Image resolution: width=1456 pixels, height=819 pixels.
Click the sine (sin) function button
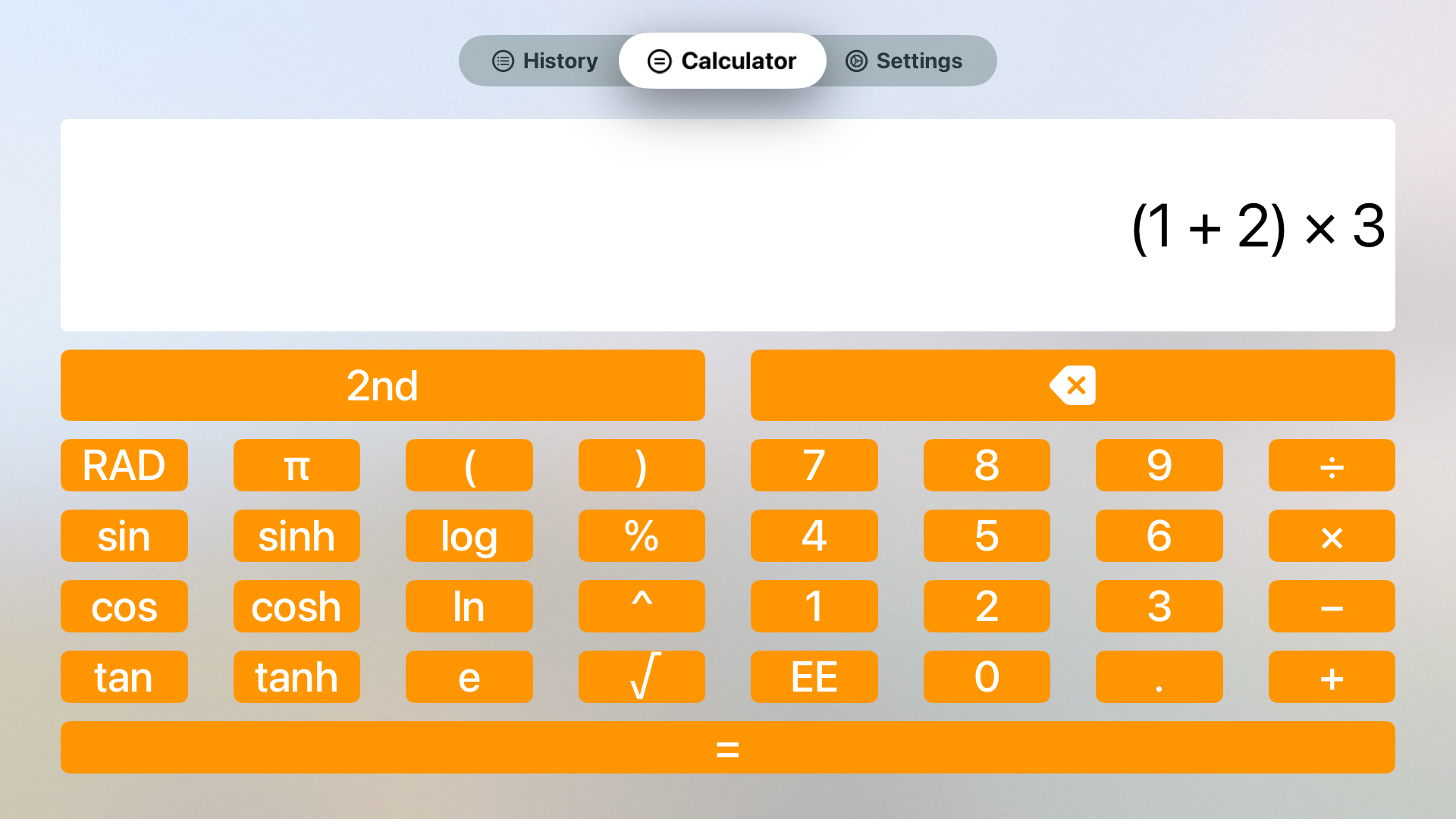[124, 536]
